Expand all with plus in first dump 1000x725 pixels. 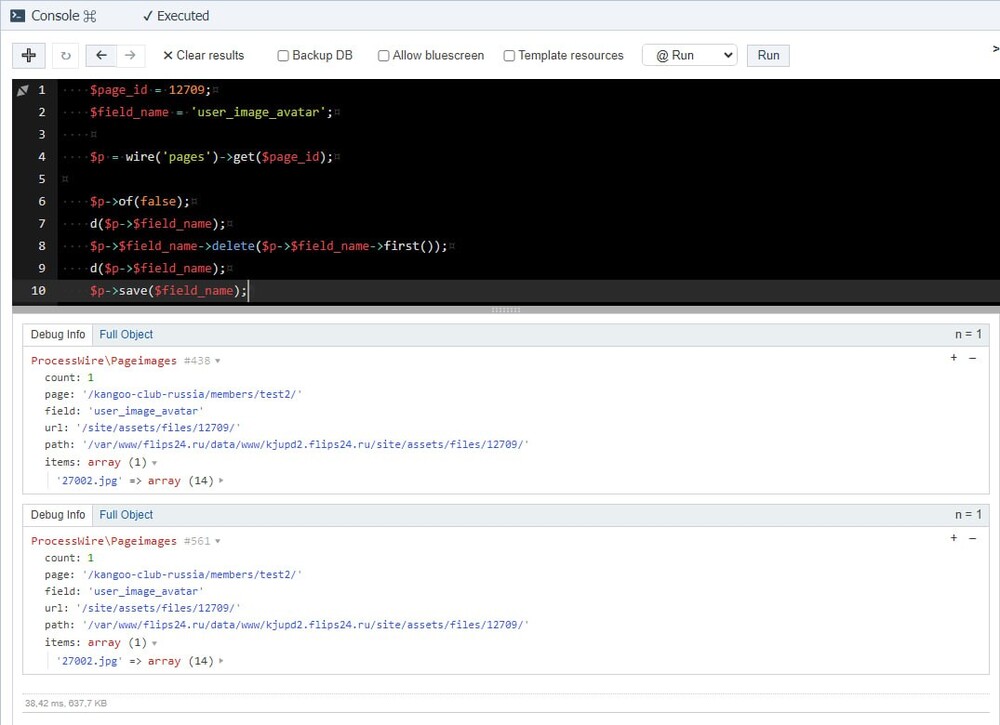point(953,358)
